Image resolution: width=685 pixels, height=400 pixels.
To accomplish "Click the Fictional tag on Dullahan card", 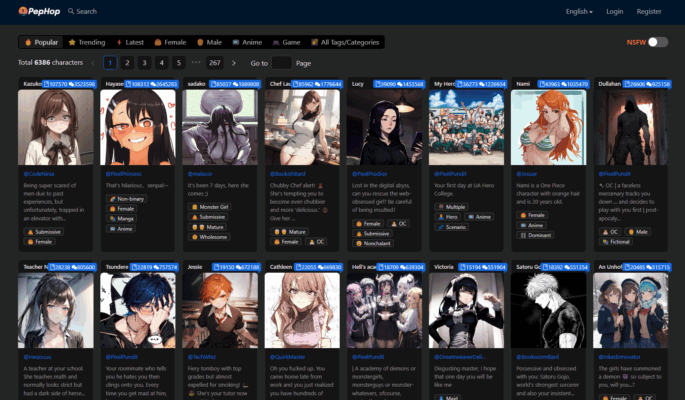I will [x=620, y=241].
